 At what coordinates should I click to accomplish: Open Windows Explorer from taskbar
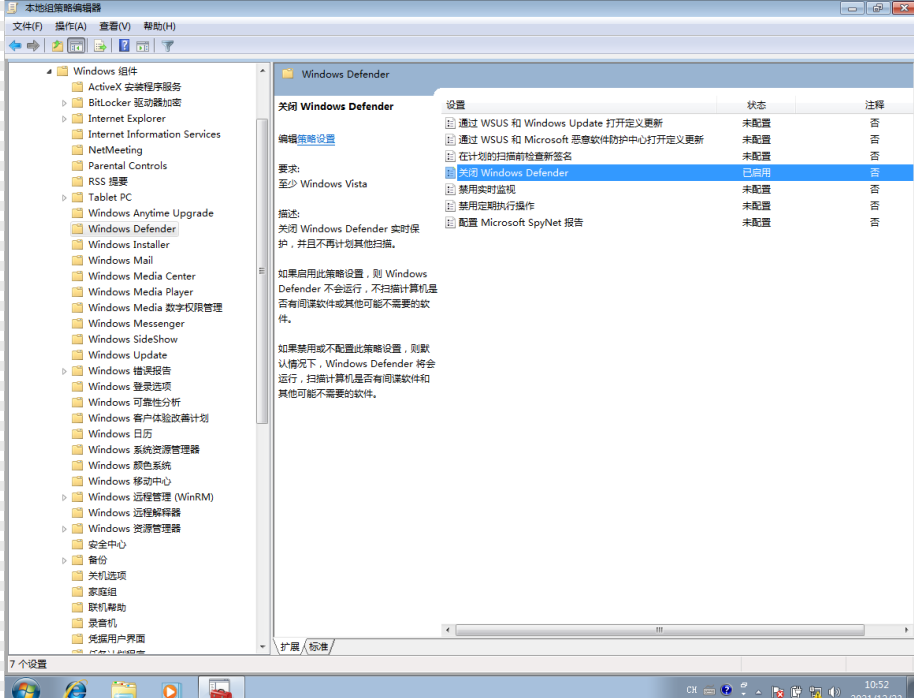pyautogui.click(x=124, y=690)
